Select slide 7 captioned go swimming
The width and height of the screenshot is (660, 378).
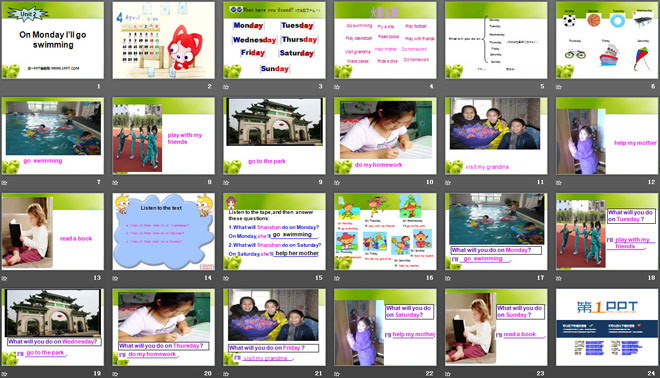tap(53, 136)
